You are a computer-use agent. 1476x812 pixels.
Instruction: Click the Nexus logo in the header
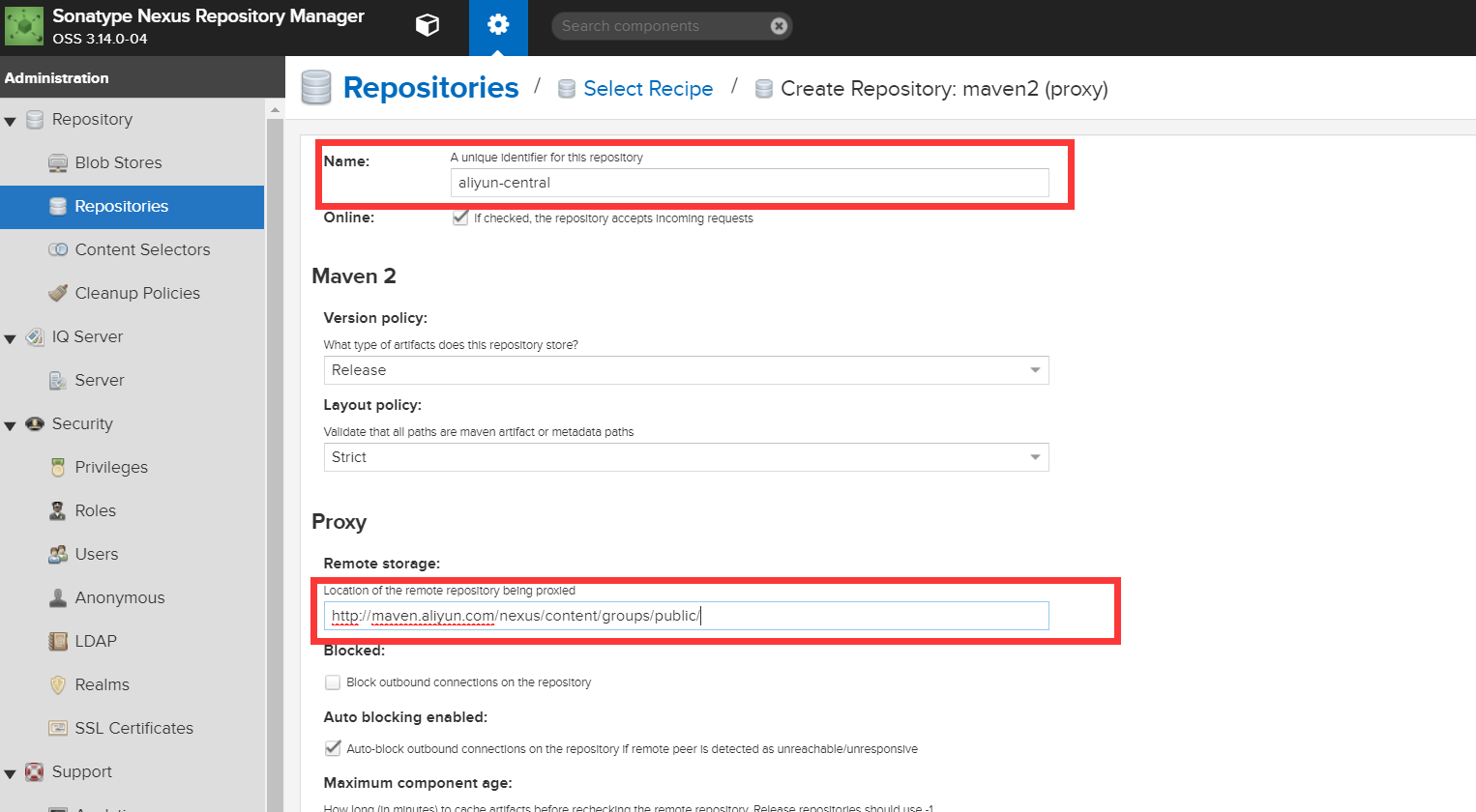point(24,26)
